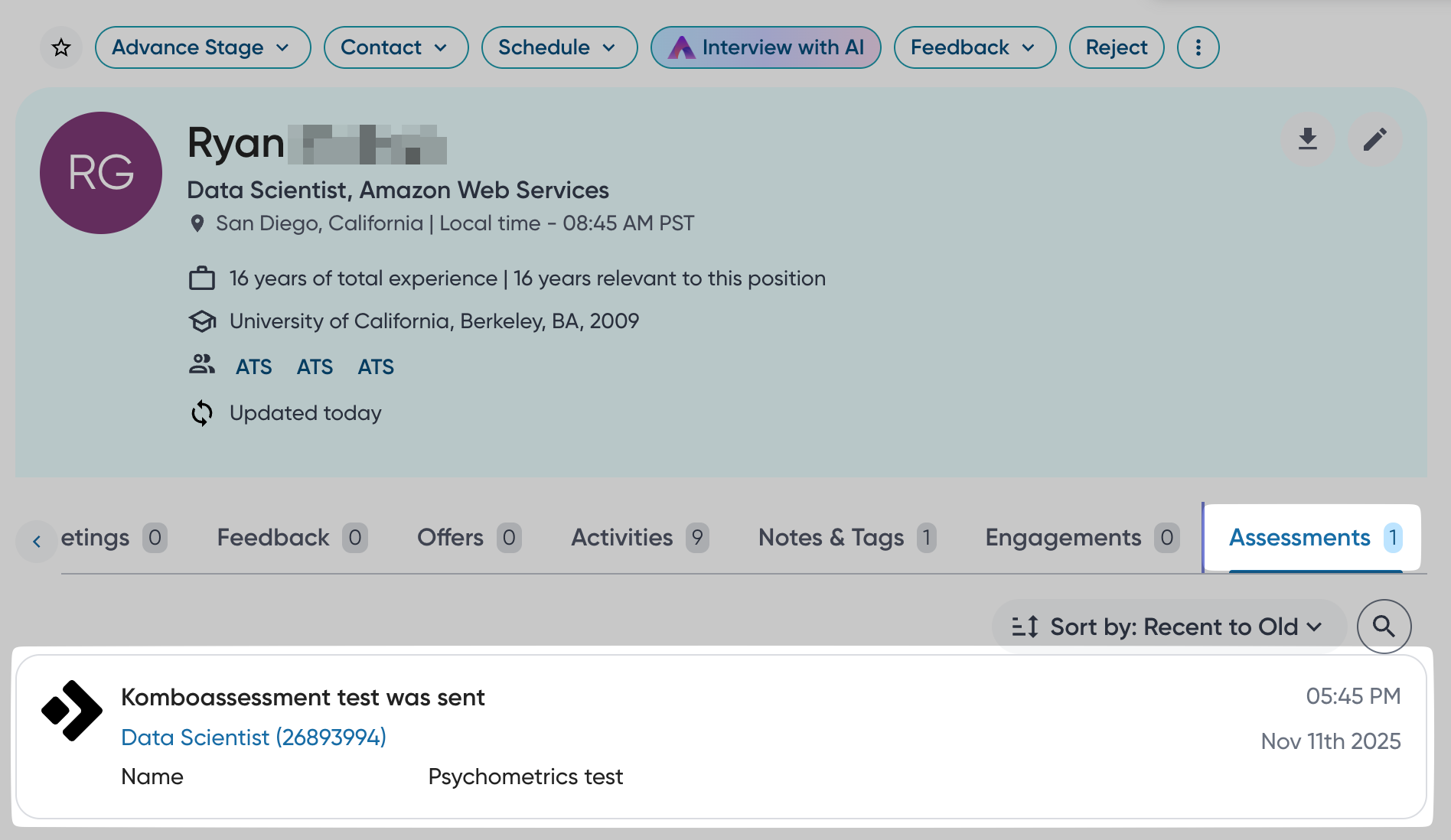1451x840 pixels.
Task: Expand the Advance Stage dropdown
Action: pyautogui.click(x=202, y=47)
